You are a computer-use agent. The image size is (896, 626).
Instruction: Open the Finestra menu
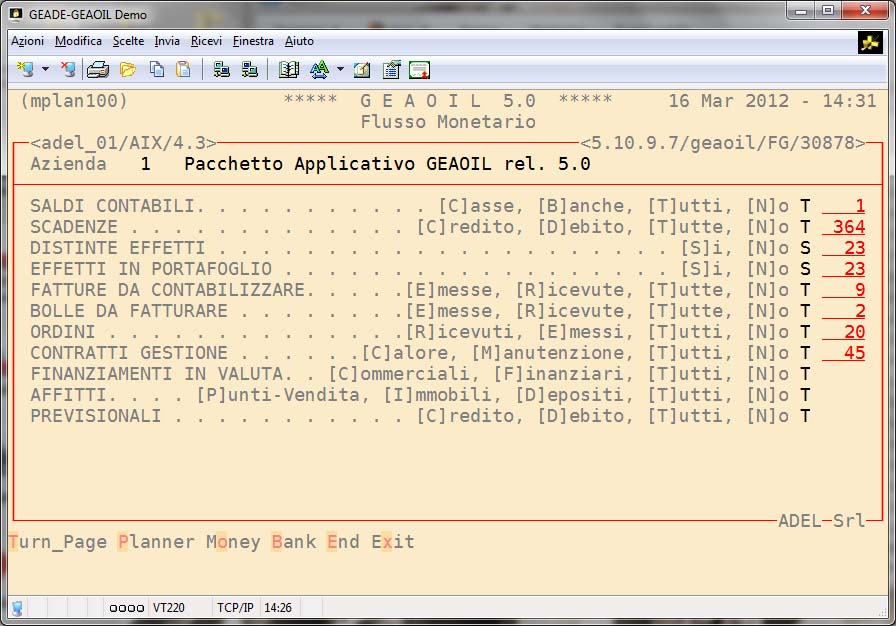[x=253, y=41]
